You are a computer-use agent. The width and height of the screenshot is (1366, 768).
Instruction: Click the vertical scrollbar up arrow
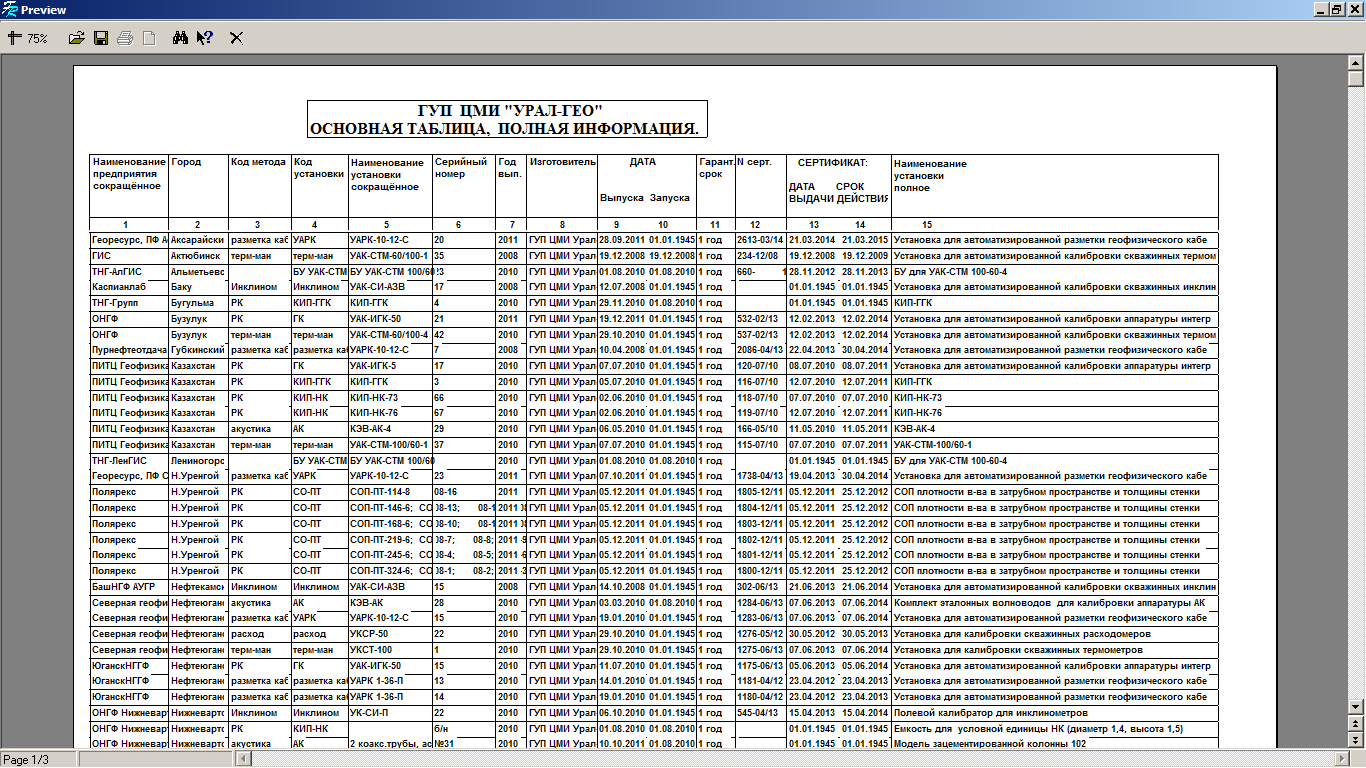coord(1355,63)
